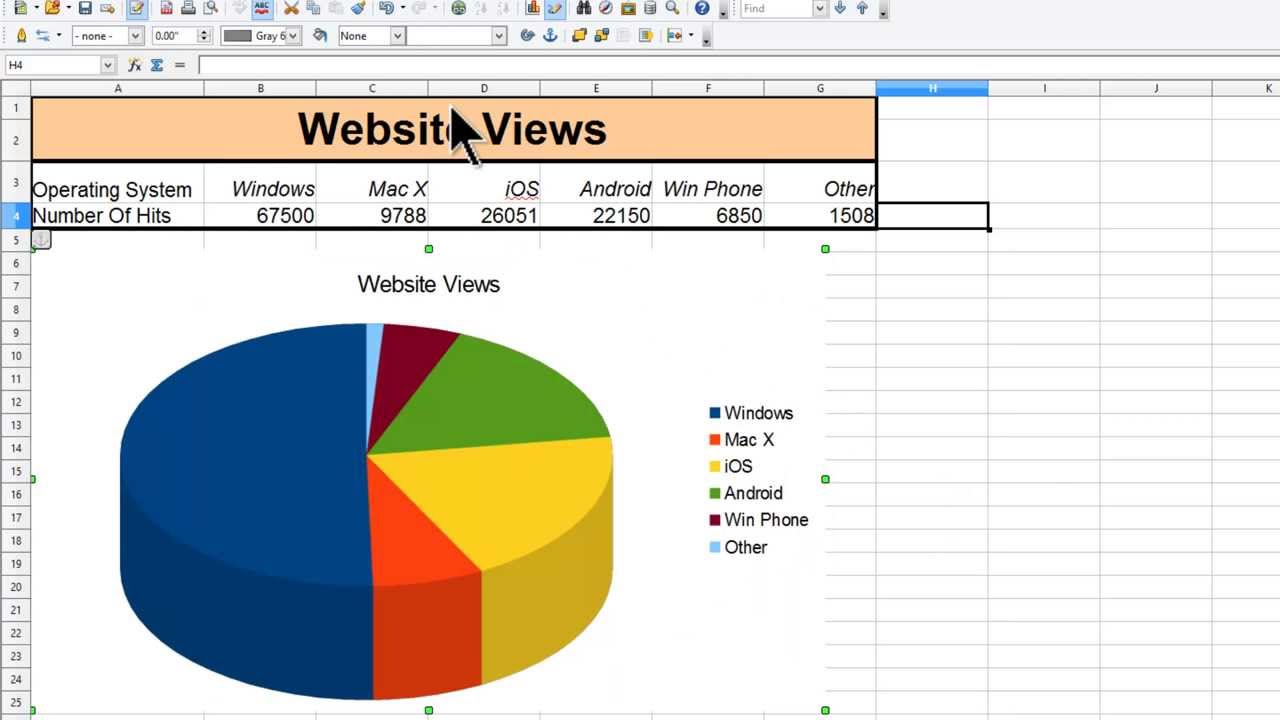
Task: Expand the Find field dropdown arrow
Action: pos(820,8)
